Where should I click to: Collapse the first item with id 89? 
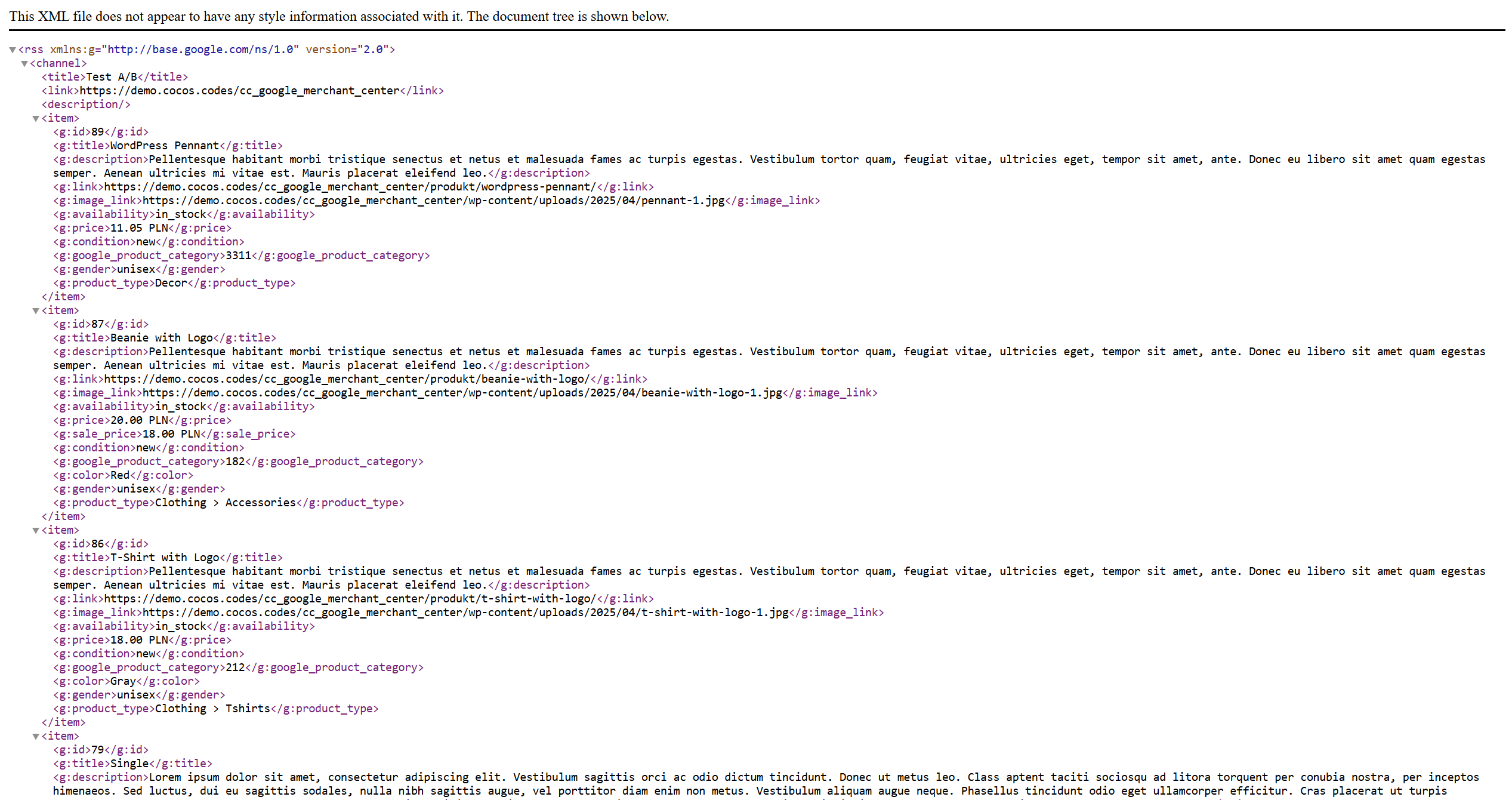(36, 119)
